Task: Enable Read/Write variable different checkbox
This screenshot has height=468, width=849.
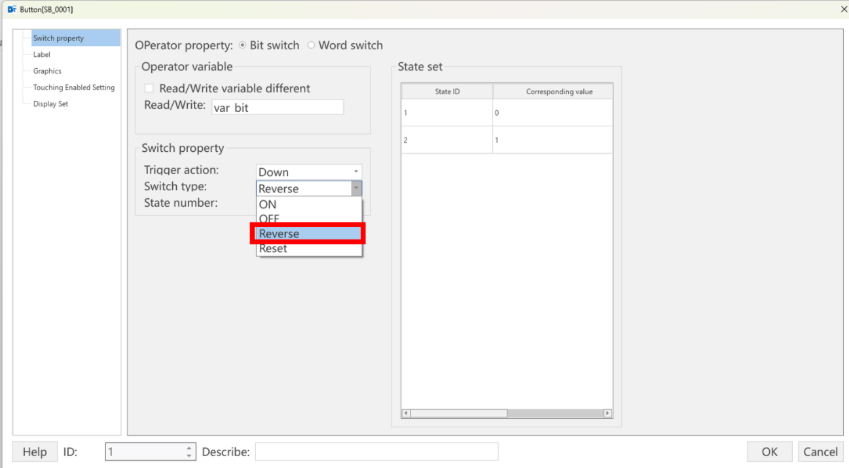Action: pyautogui.click(x=149, y=88)
